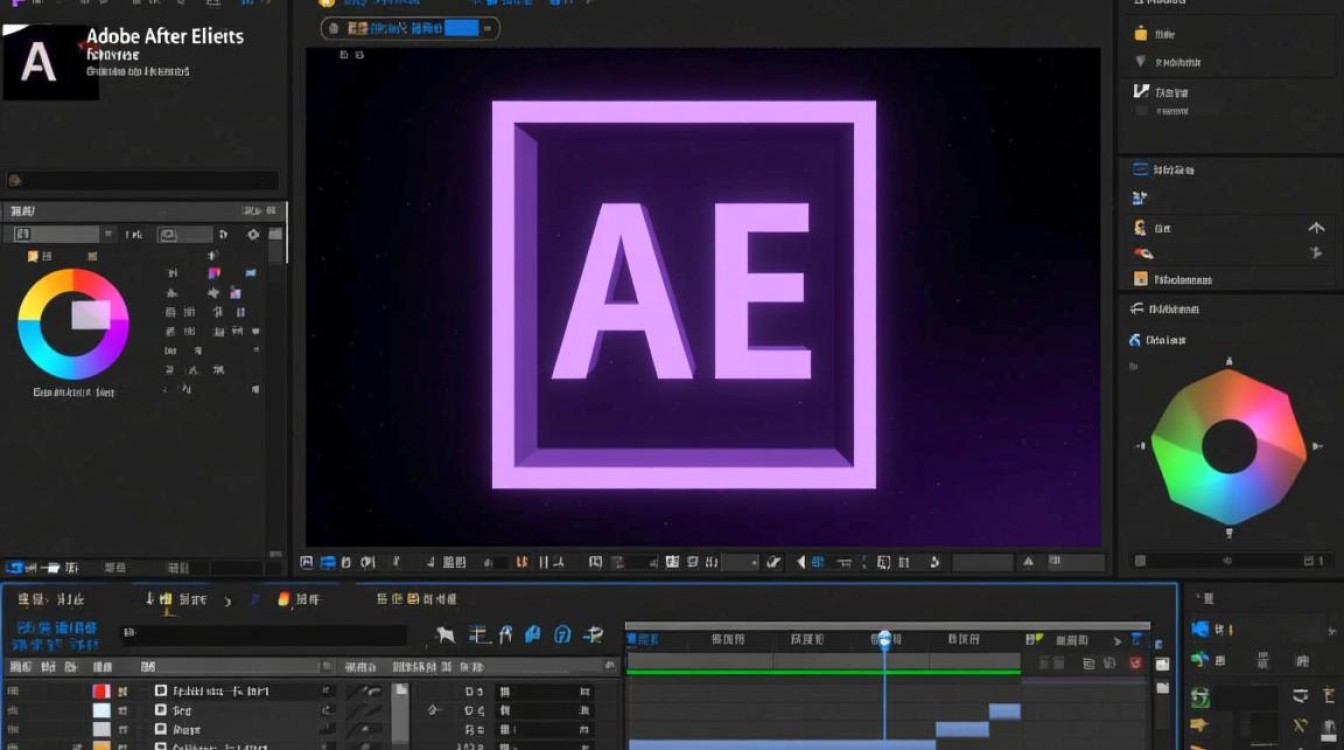Click the red label swatch of the first layer
This screenshot has width=1344, height=750.
point(101,691)
